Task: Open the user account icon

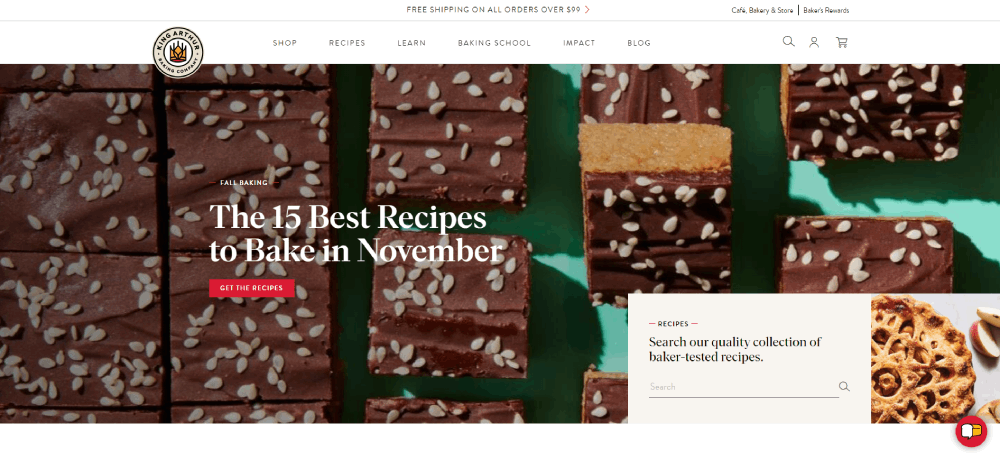Action: [814, 42]
